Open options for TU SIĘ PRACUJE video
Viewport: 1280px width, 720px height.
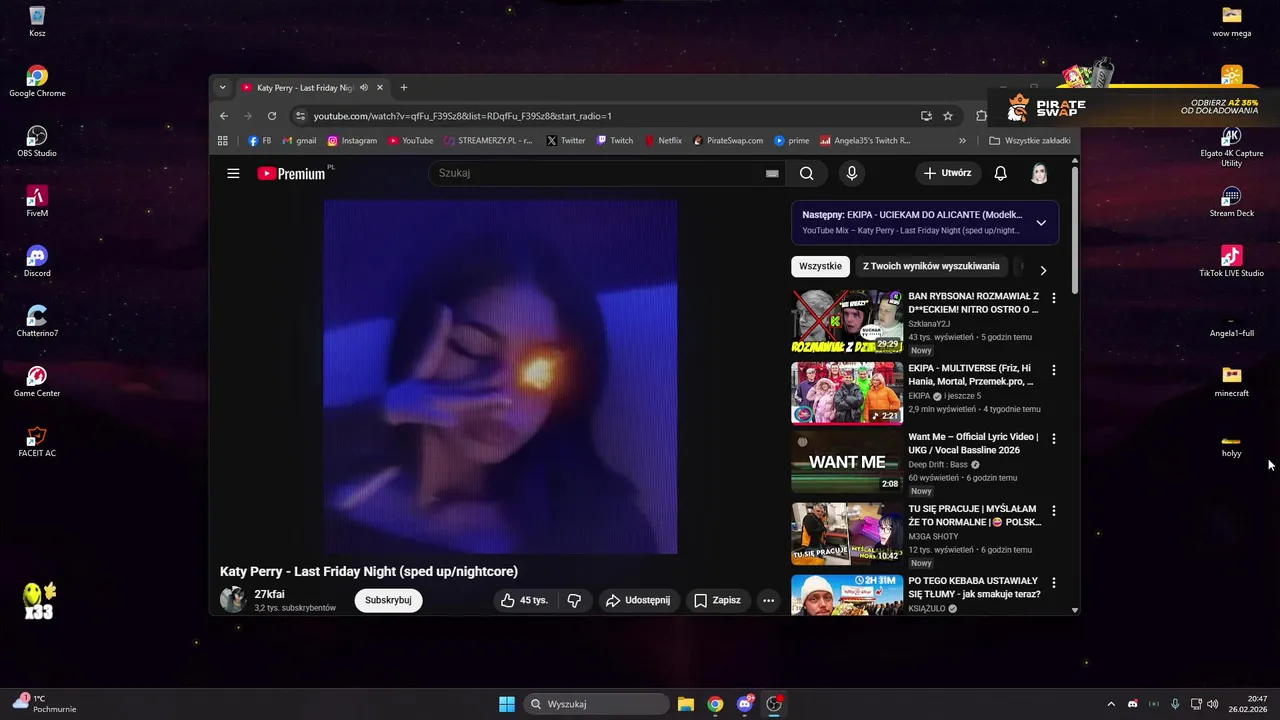click(x=1053, y=510)
